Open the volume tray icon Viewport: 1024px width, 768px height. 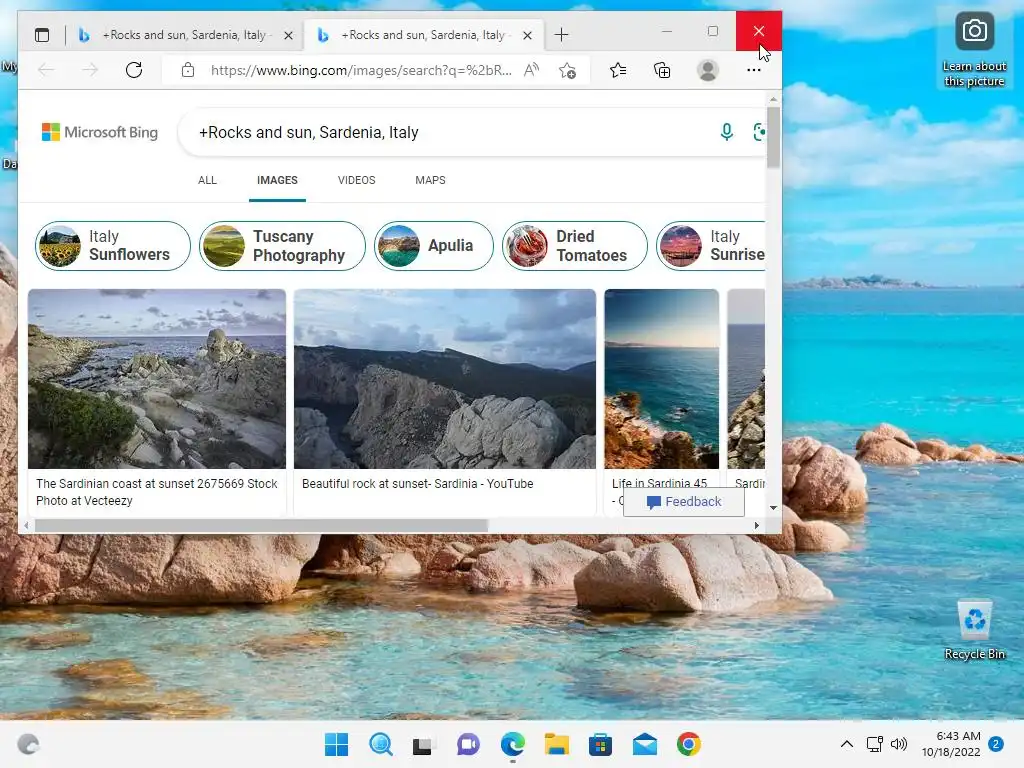pos(899,744)
